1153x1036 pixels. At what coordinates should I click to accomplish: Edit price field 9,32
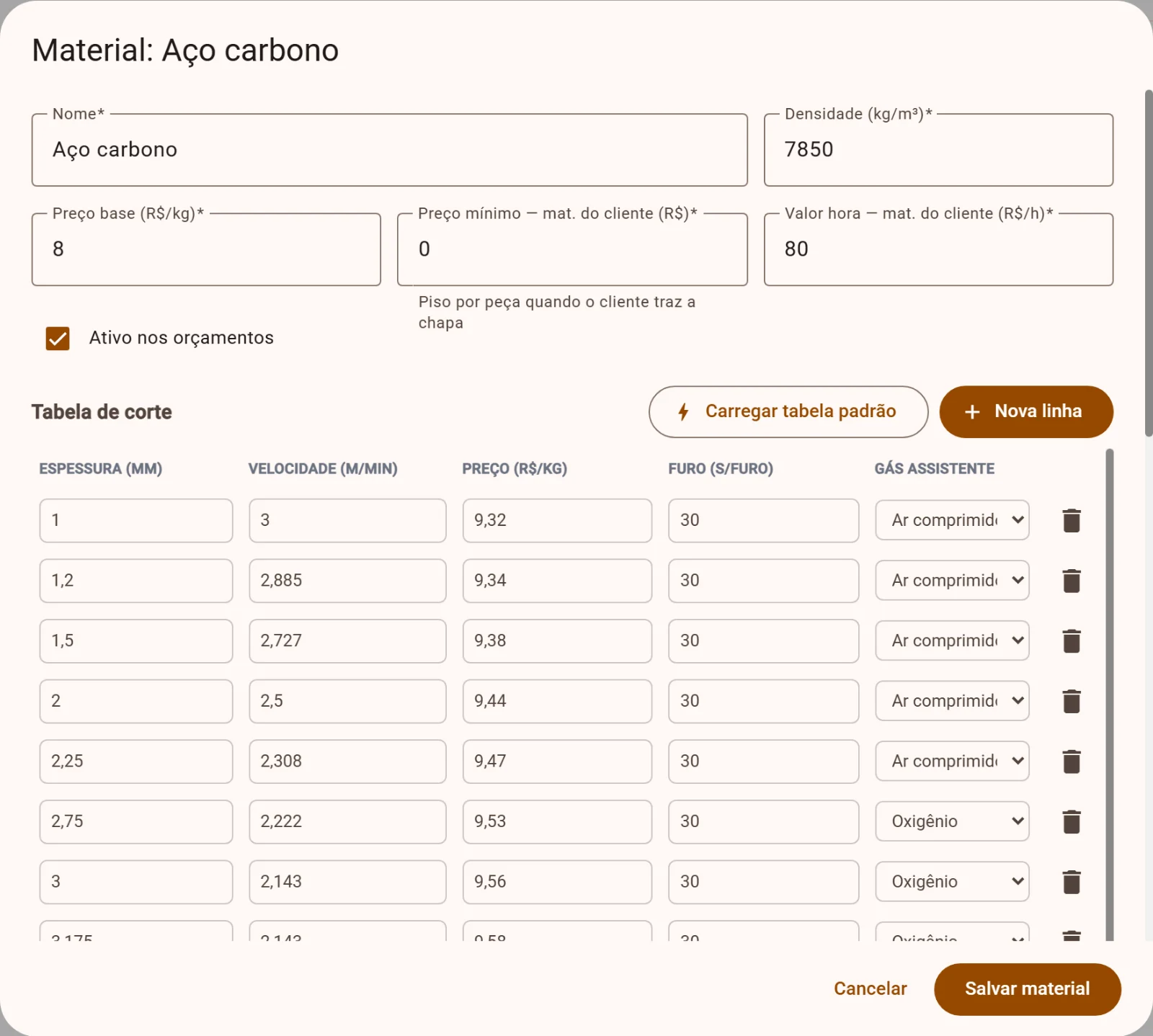pyautogui.click(x=557, y=520)
